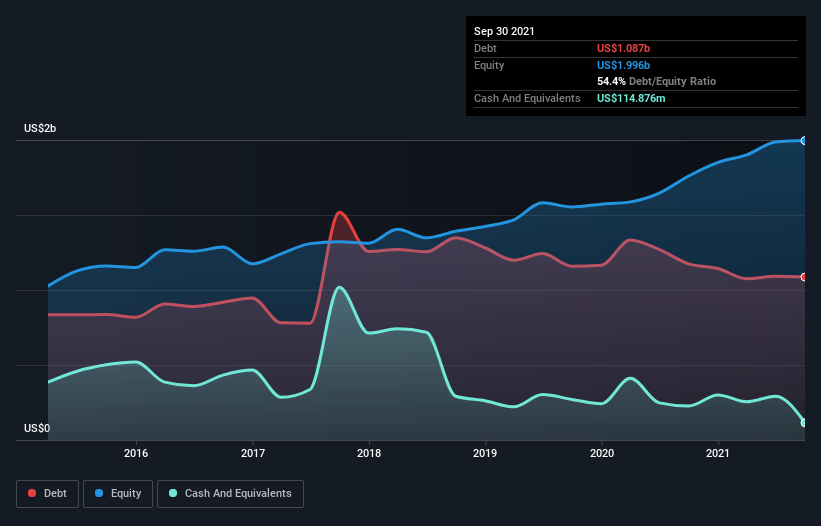Click the US$1.996b equity value
This screenshot has width=821, height=526.
[623, 65]
